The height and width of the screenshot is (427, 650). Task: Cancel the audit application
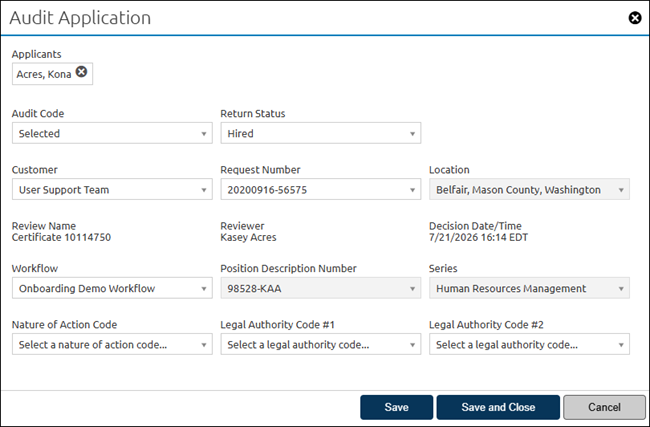coord(604,407)
